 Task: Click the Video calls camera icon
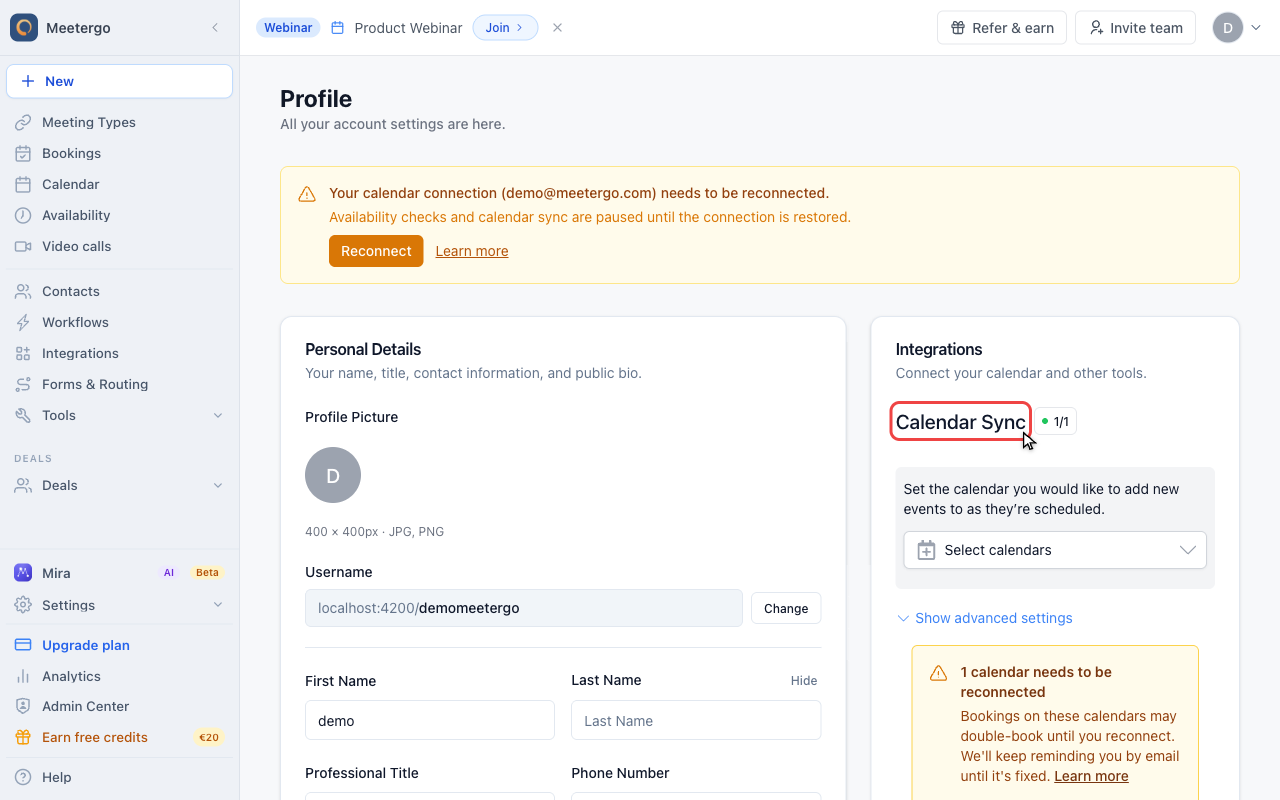[x=23, y=246]
